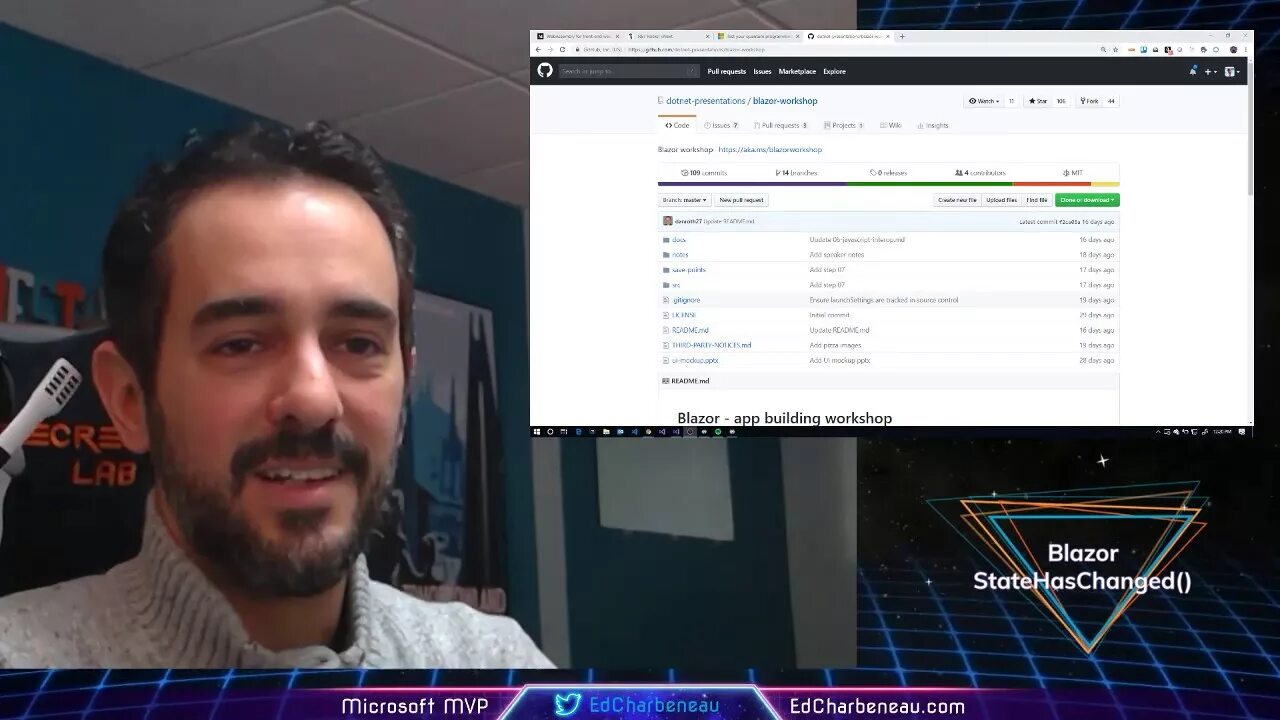Select the repository Issues tab with count 7
The image size is (1280, 720).
[721, 125]
